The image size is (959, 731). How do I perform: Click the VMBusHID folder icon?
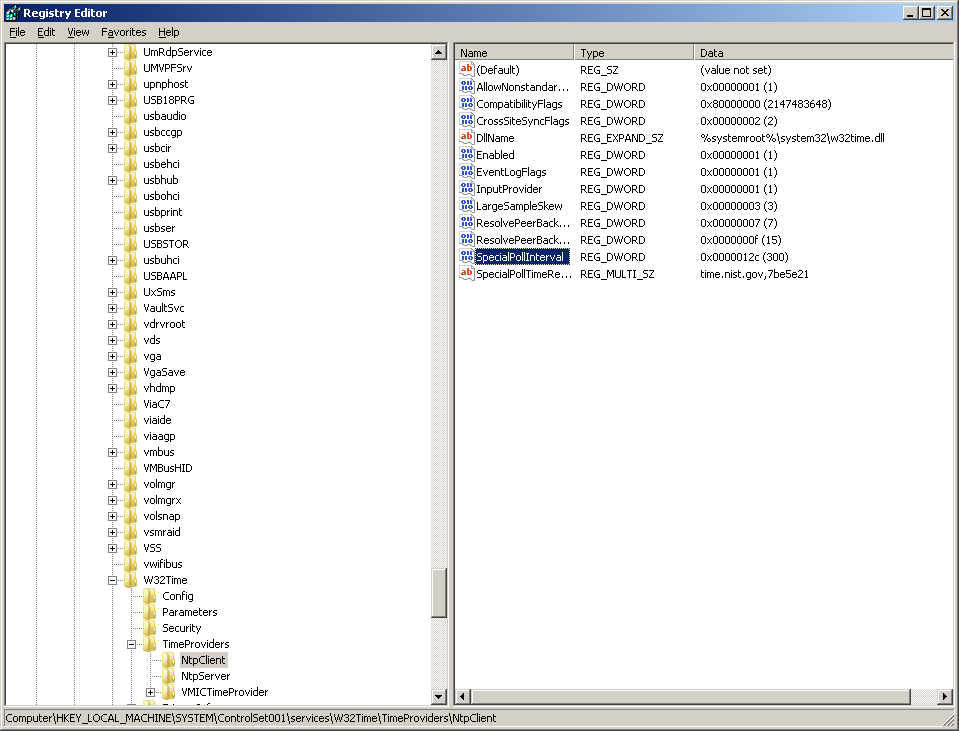coord(131,468)
